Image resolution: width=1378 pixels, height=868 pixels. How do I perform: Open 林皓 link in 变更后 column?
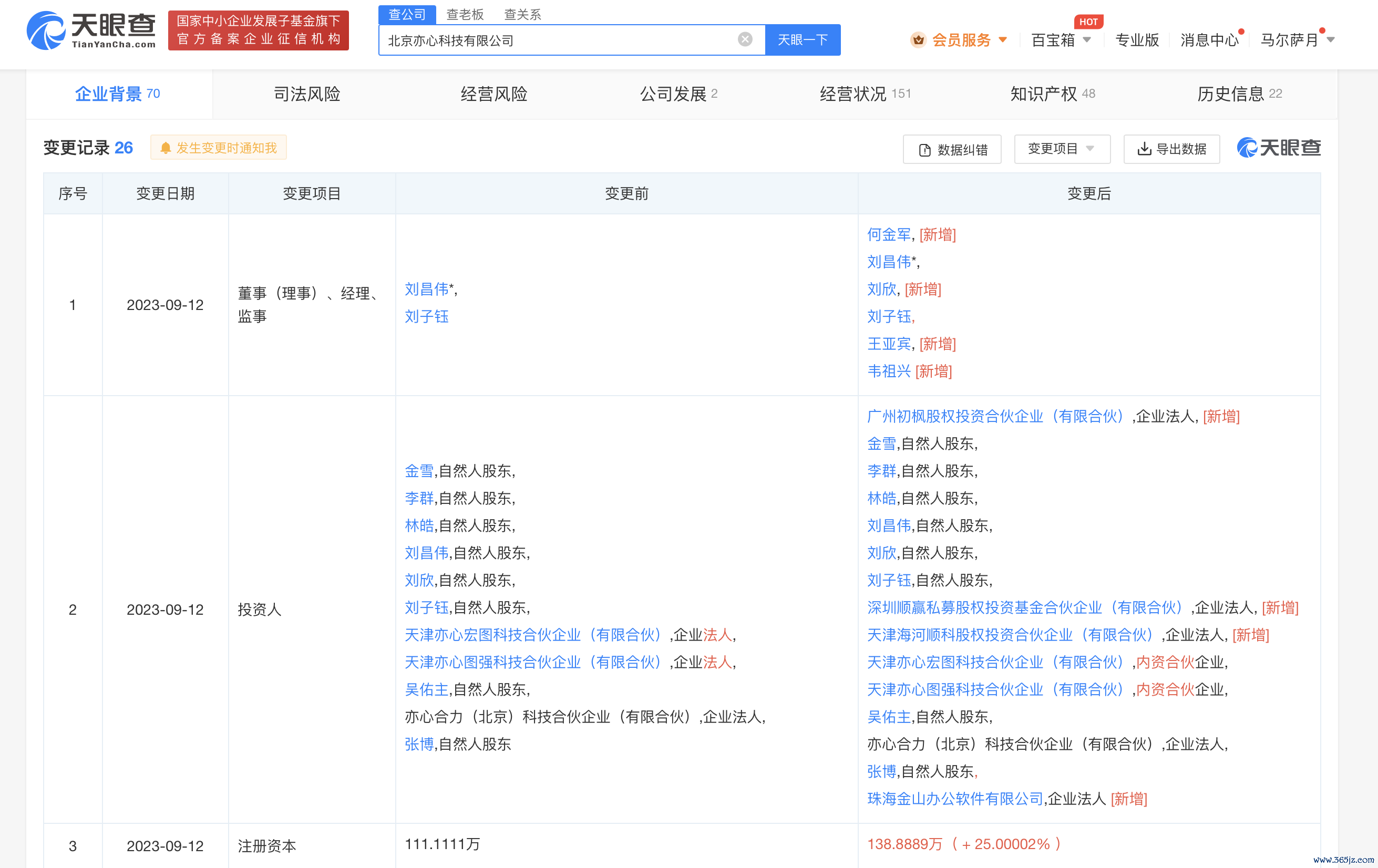(x=881, y=499)
